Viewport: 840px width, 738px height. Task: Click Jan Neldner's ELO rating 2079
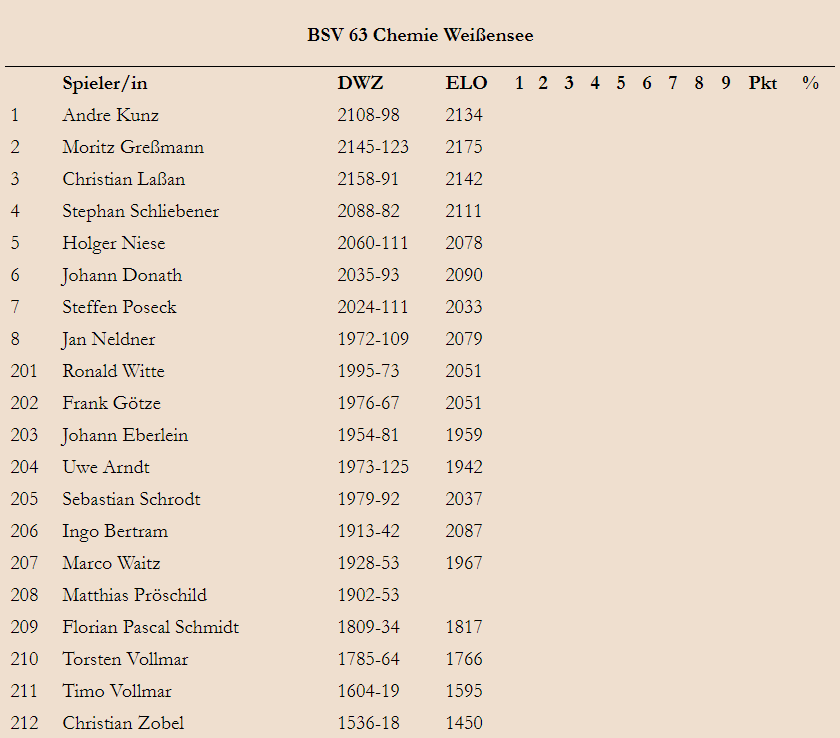tap(464, 339)
